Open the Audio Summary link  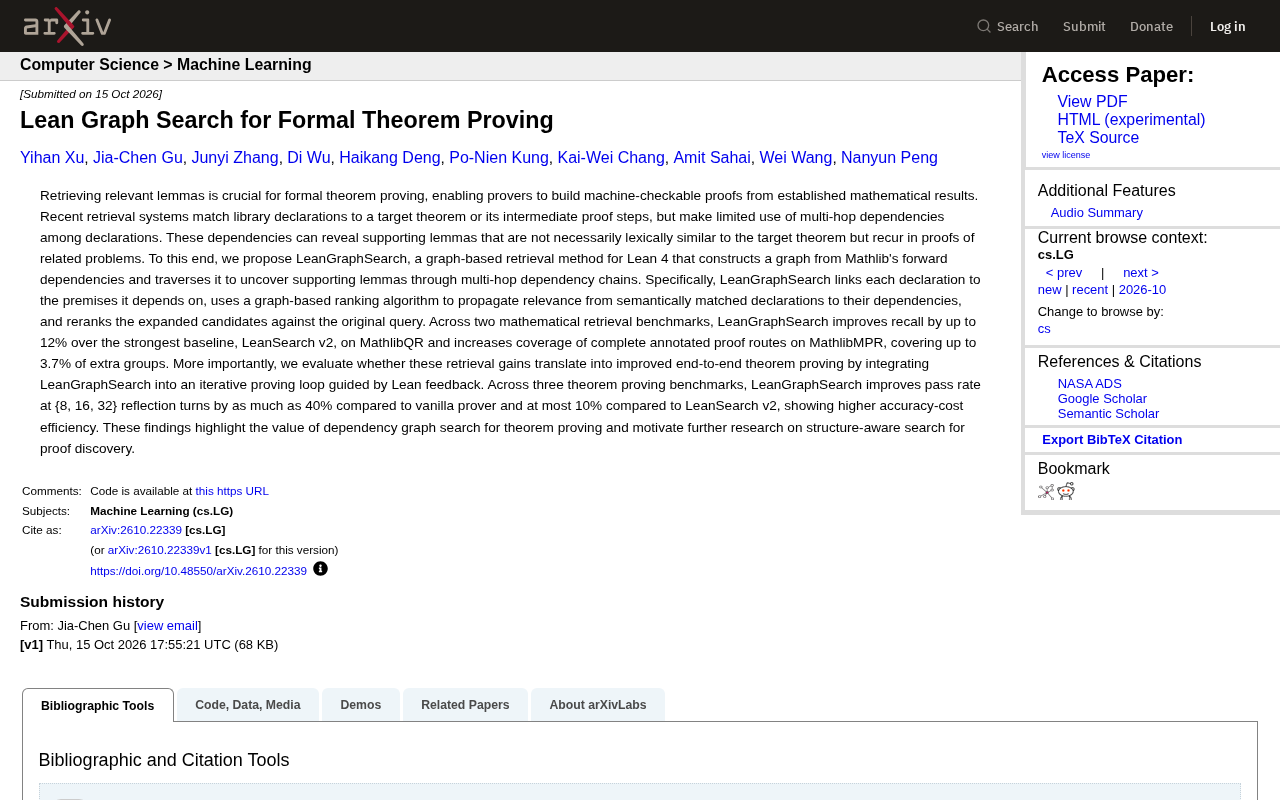pyautogui.click(x=1096, y=213)
